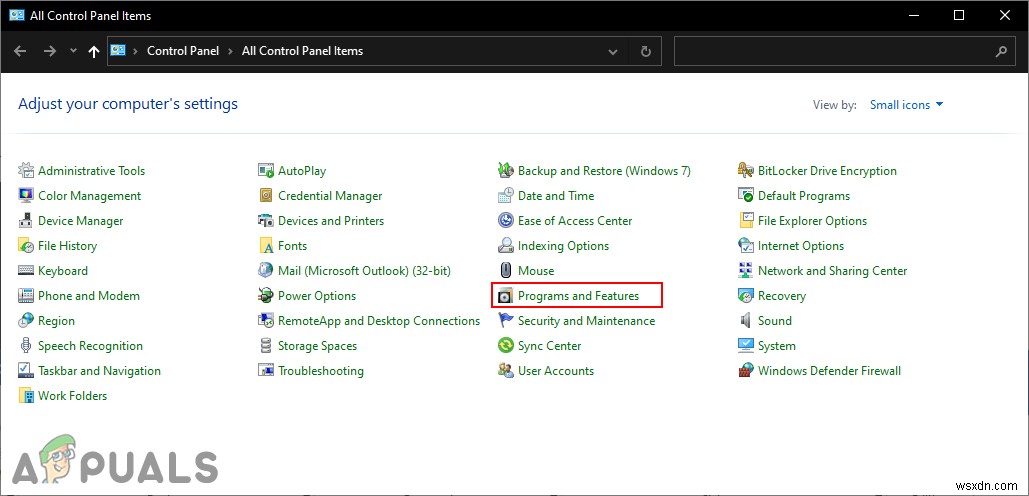1029x496 pixels.
Task: Open the Mouse icon
Action: pyautogui.click(x=505, y=270)
